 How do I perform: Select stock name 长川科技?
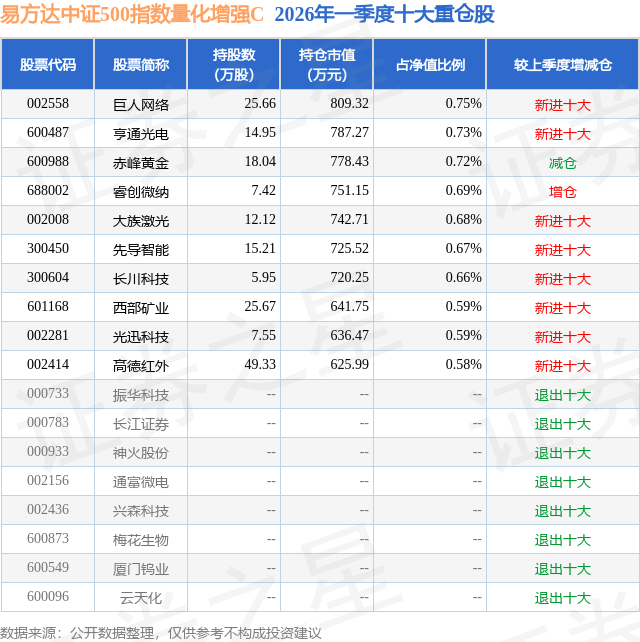[141, 279]
